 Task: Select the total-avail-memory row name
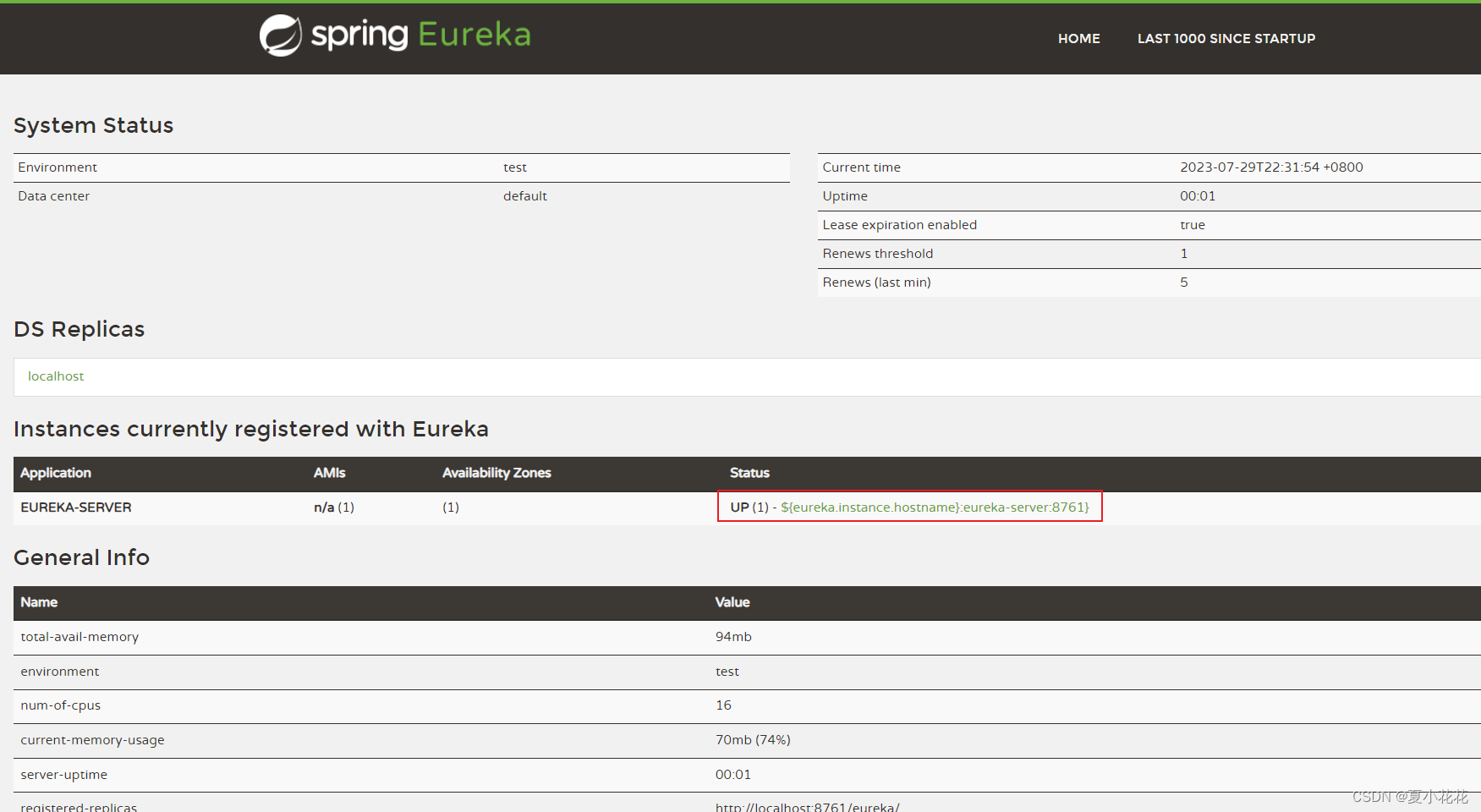point(80,637)
